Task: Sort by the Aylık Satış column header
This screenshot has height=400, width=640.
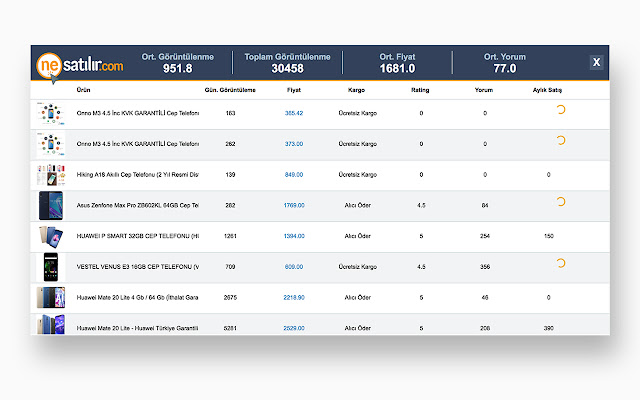Action: tap(548, 91)
